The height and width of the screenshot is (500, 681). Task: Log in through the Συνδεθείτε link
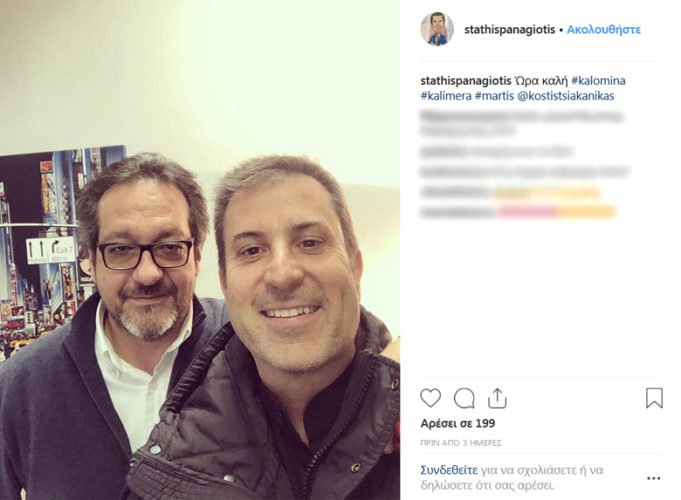click(x=449, y=470)
